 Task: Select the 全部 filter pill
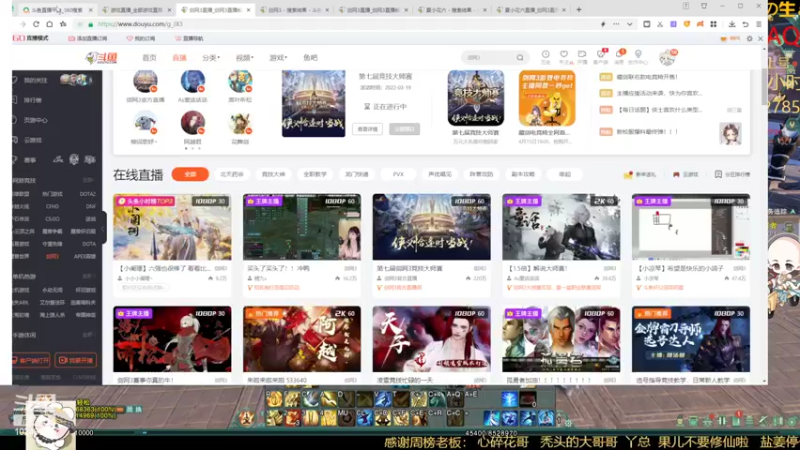tap(190, 174)
